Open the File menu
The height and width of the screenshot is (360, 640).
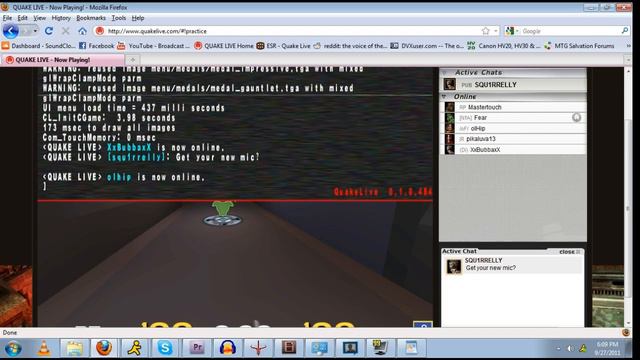pos(7,18)
